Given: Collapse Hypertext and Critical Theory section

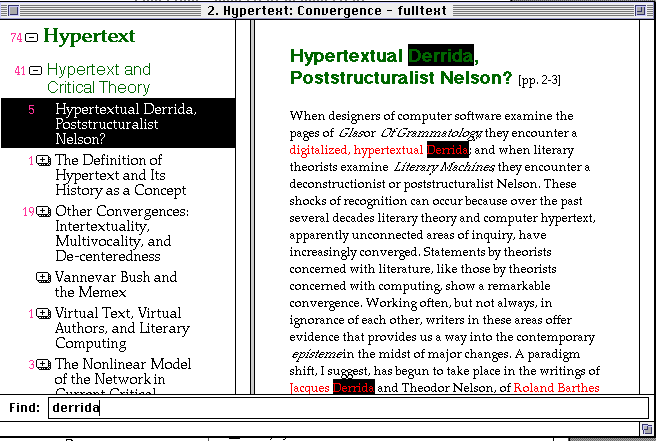Looking at the screenshot, I should [36, 71].
